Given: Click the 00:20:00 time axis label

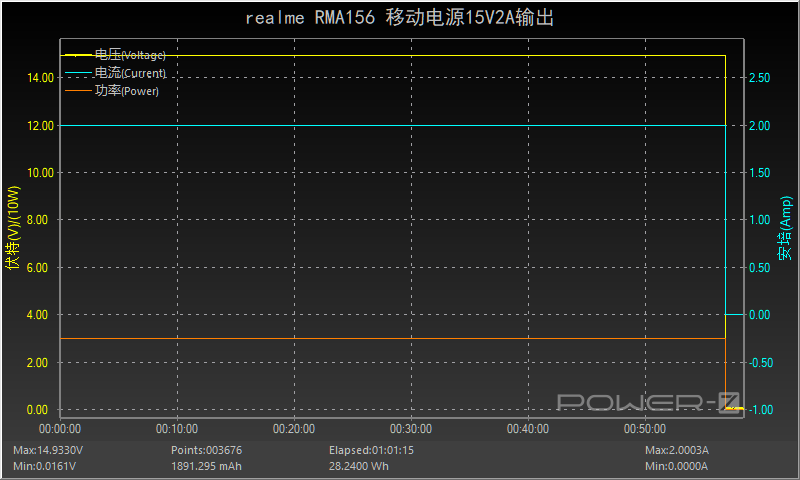Looking at the screenshot, I should (x=294, y=428).
